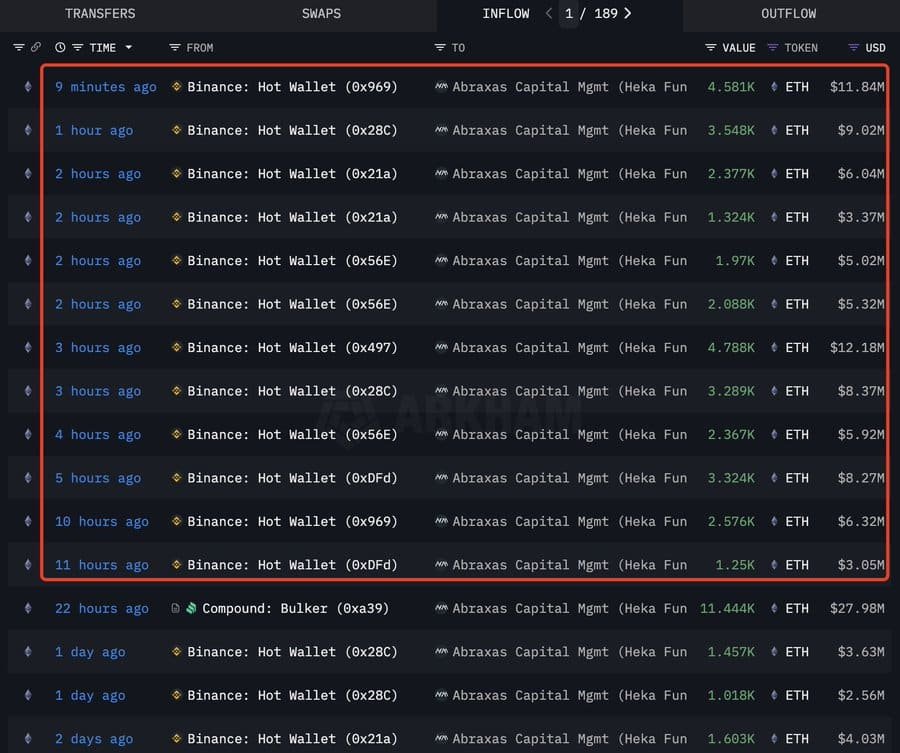Screen dimensions: 900x753
Task: Click the TOKEN column filter icon
Action: (x=773, y=48)
